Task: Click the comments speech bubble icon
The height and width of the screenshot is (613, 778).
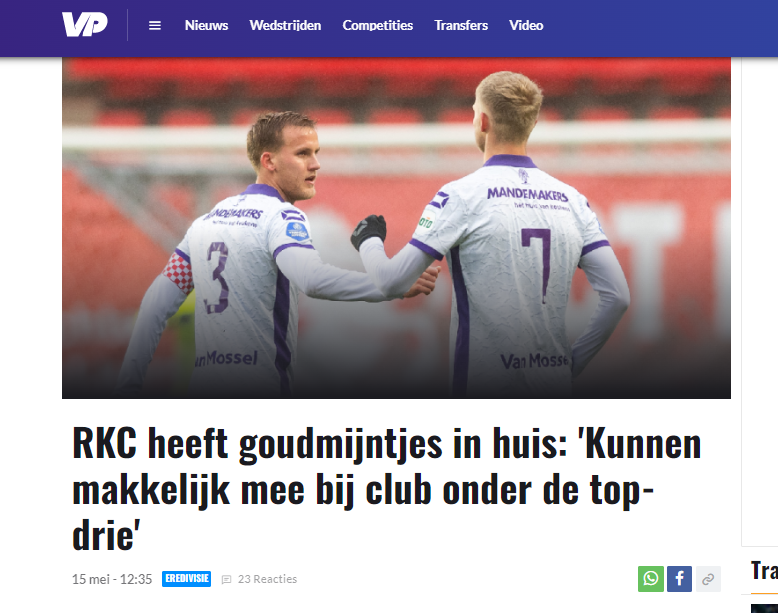Action: click(x=226, y=579)
